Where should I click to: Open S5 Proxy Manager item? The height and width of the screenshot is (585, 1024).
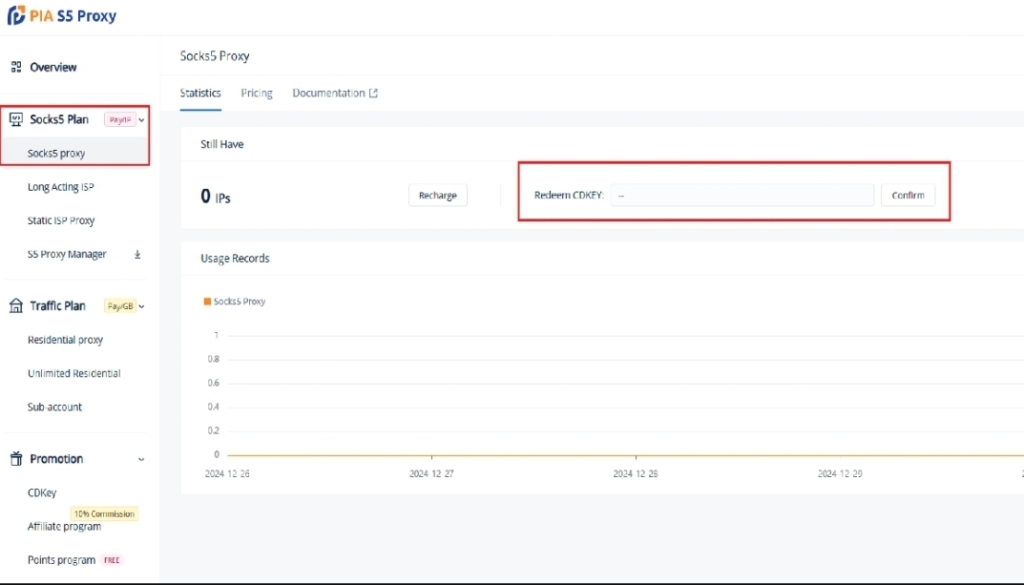click(67, 254)
